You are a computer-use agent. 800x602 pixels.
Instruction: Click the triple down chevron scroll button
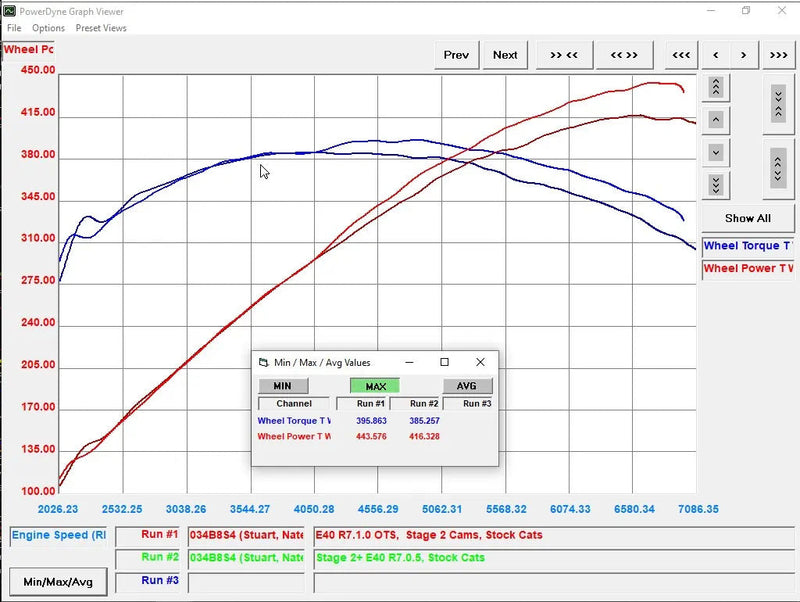coord(716,185)
